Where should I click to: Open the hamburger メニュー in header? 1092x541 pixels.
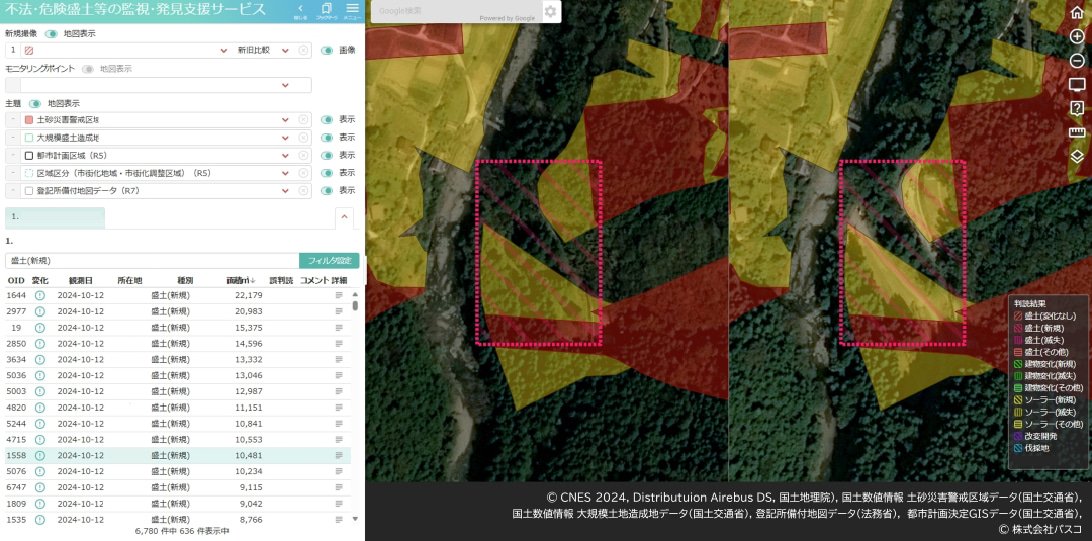(x=352, y=10)
